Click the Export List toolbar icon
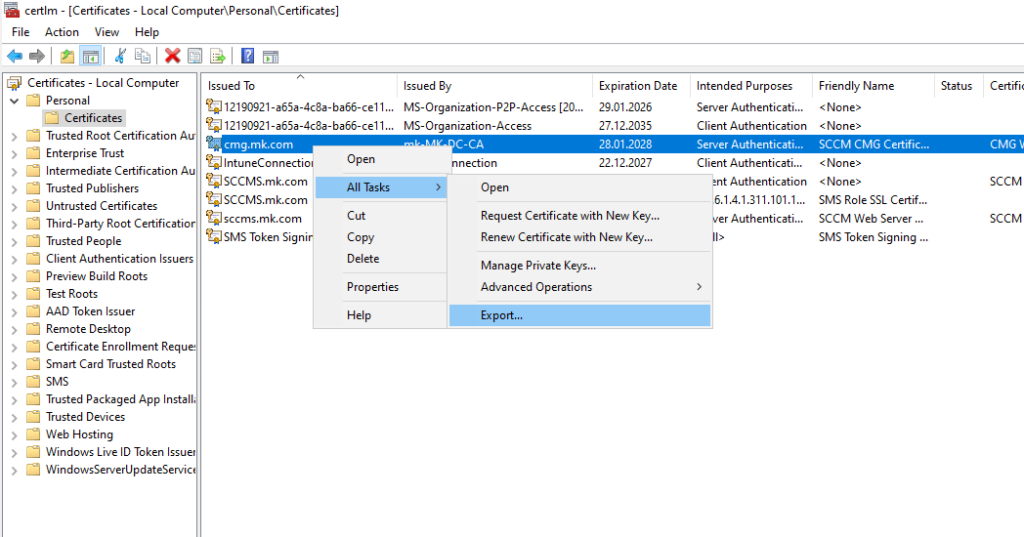This screenshot has width=1024, height=537. [x=217, y=56]
